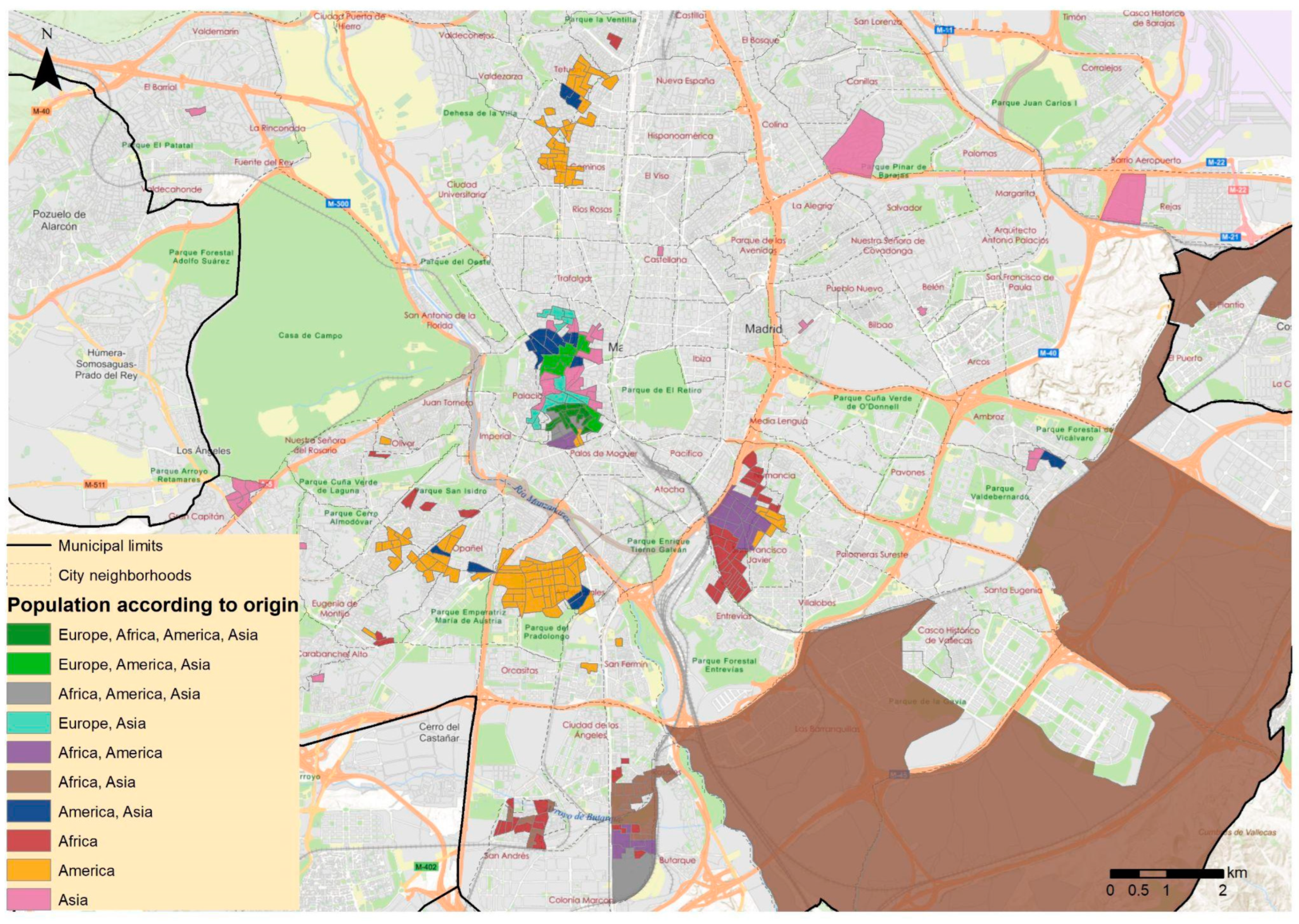
Task: Click the City neighborhoods dashed box symbol
Action: (x=29, y=575)
